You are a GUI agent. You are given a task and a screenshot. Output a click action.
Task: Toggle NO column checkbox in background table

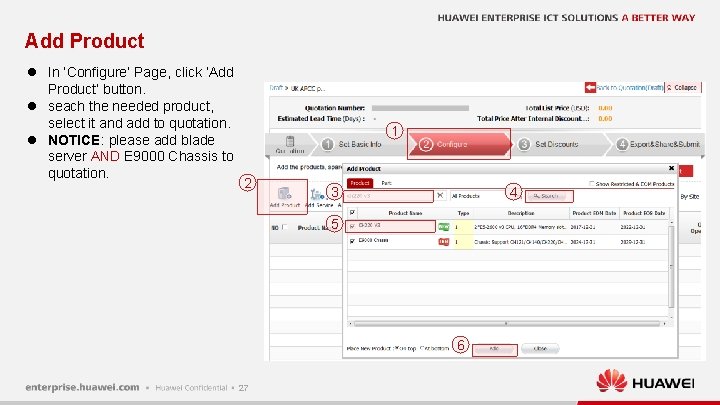click(x=285, y=227)
